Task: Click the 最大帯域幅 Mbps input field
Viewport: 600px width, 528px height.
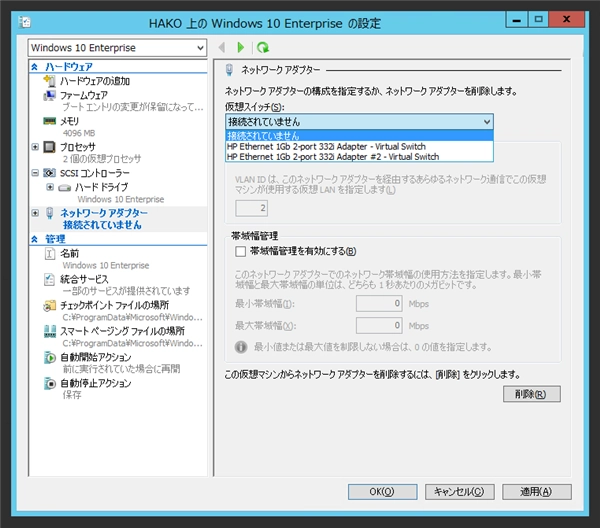Action: (x=379, y=326)
